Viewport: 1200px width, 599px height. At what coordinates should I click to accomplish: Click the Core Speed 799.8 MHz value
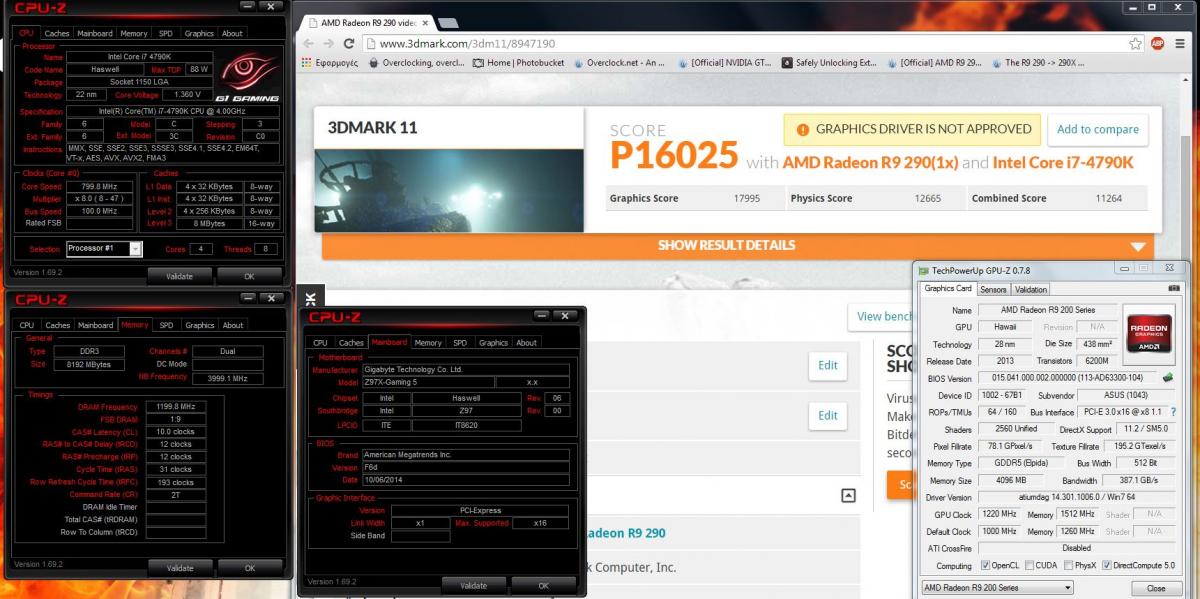point(99,186)
